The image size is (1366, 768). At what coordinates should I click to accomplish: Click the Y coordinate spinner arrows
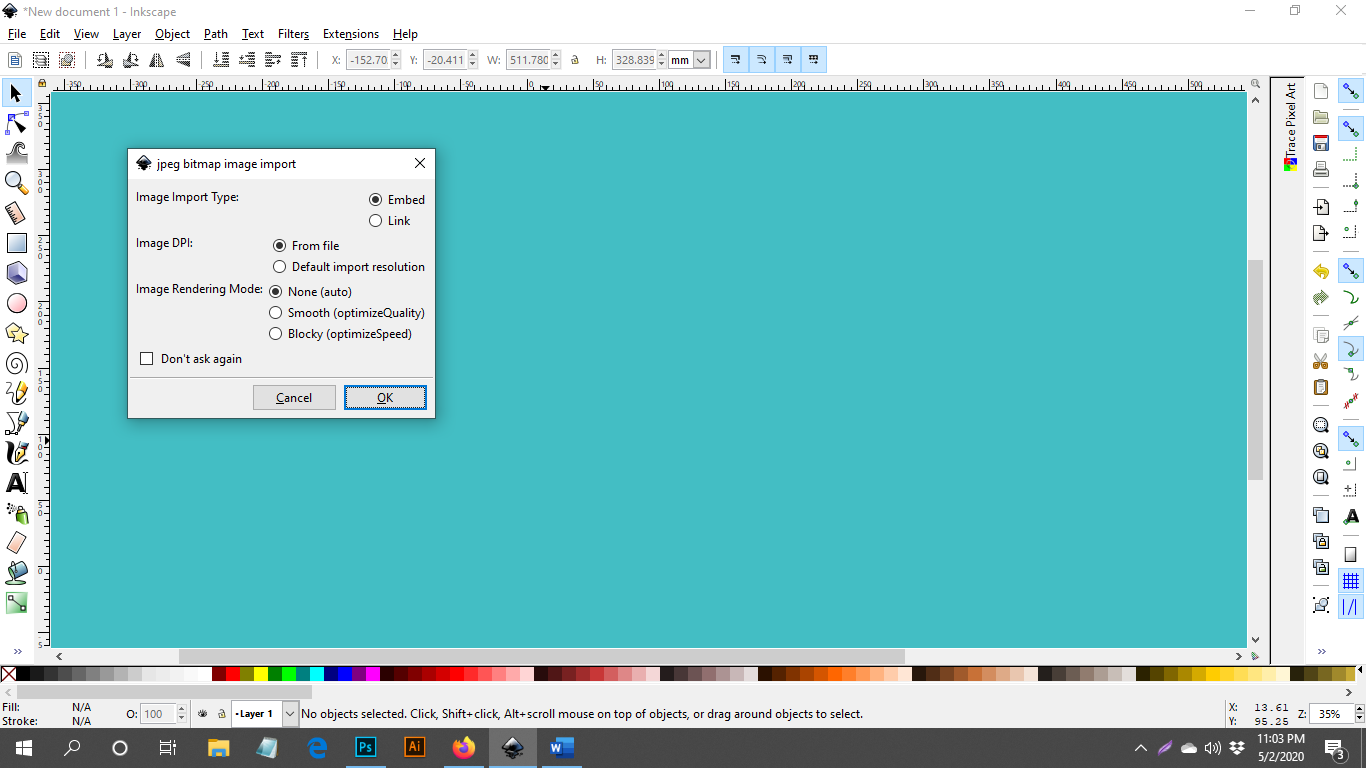(473, 60)
